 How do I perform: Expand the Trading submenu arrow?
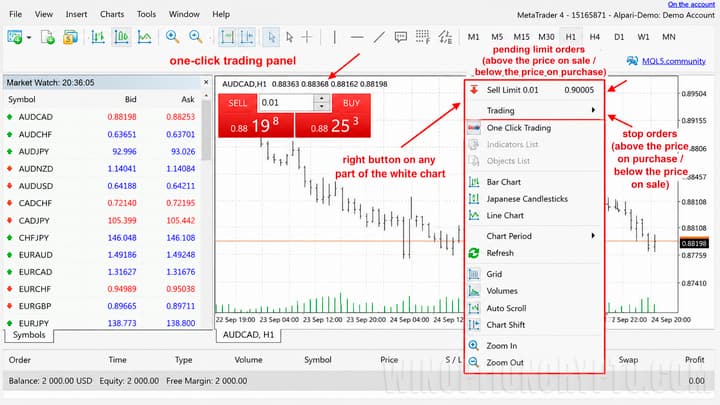click(x=593, y=110)
